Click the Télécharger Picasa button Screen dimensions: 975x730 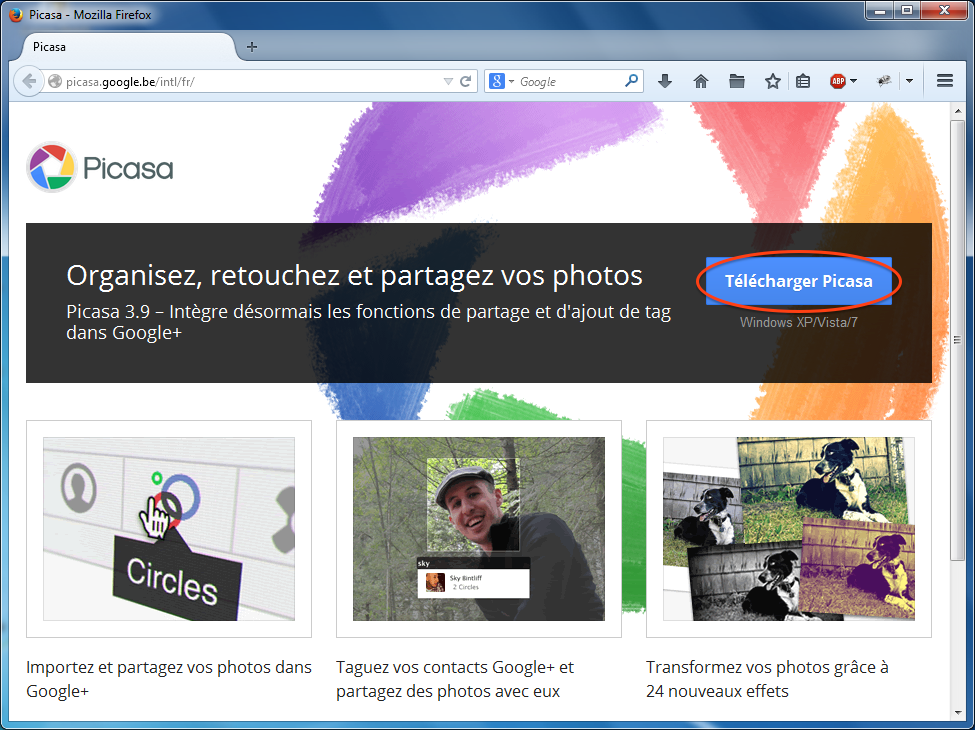pyautogui.click(x=798, y=281)
